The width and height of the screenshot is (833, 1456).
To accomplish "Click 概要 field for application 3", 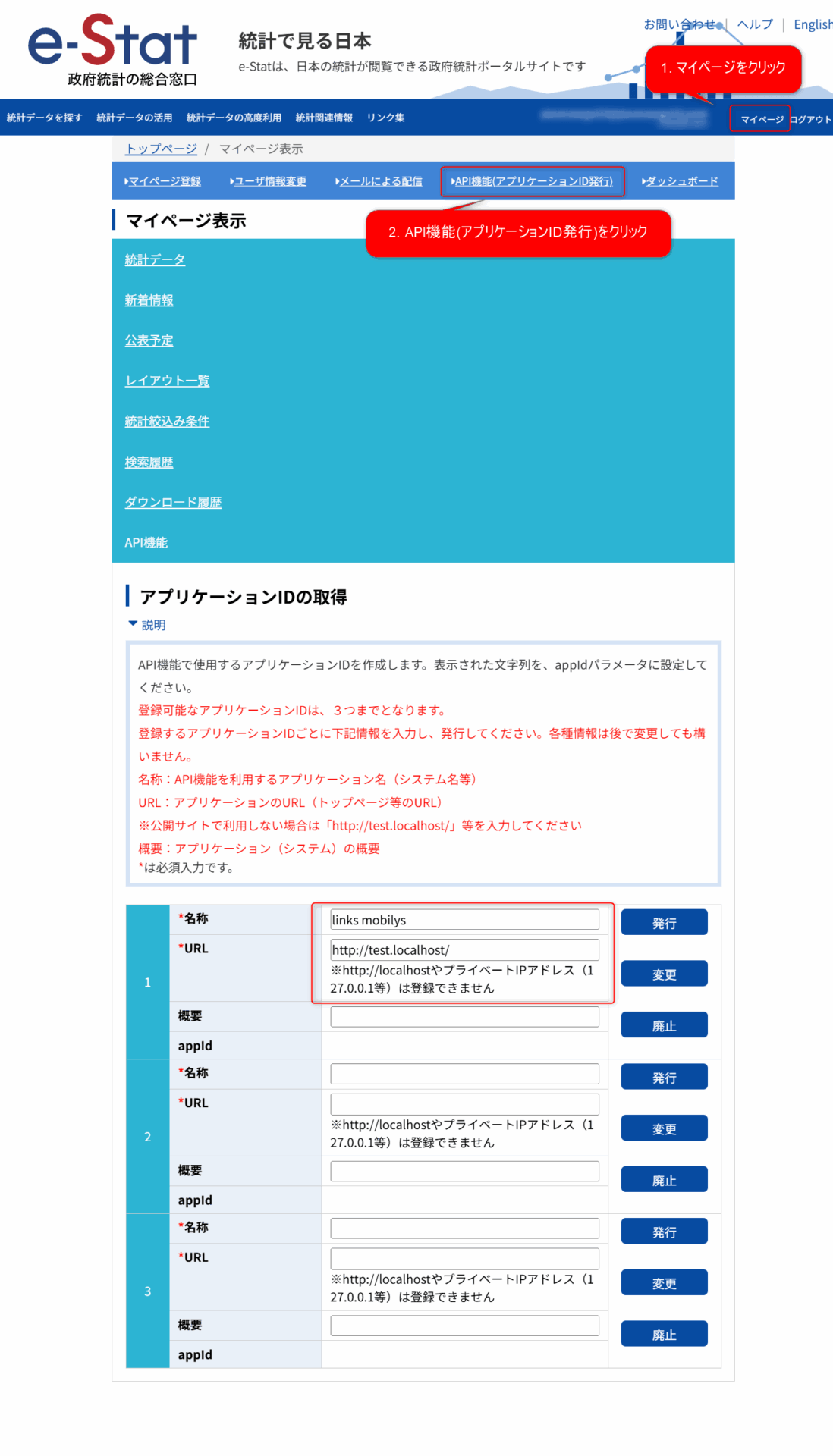I will click(464, 1326).
